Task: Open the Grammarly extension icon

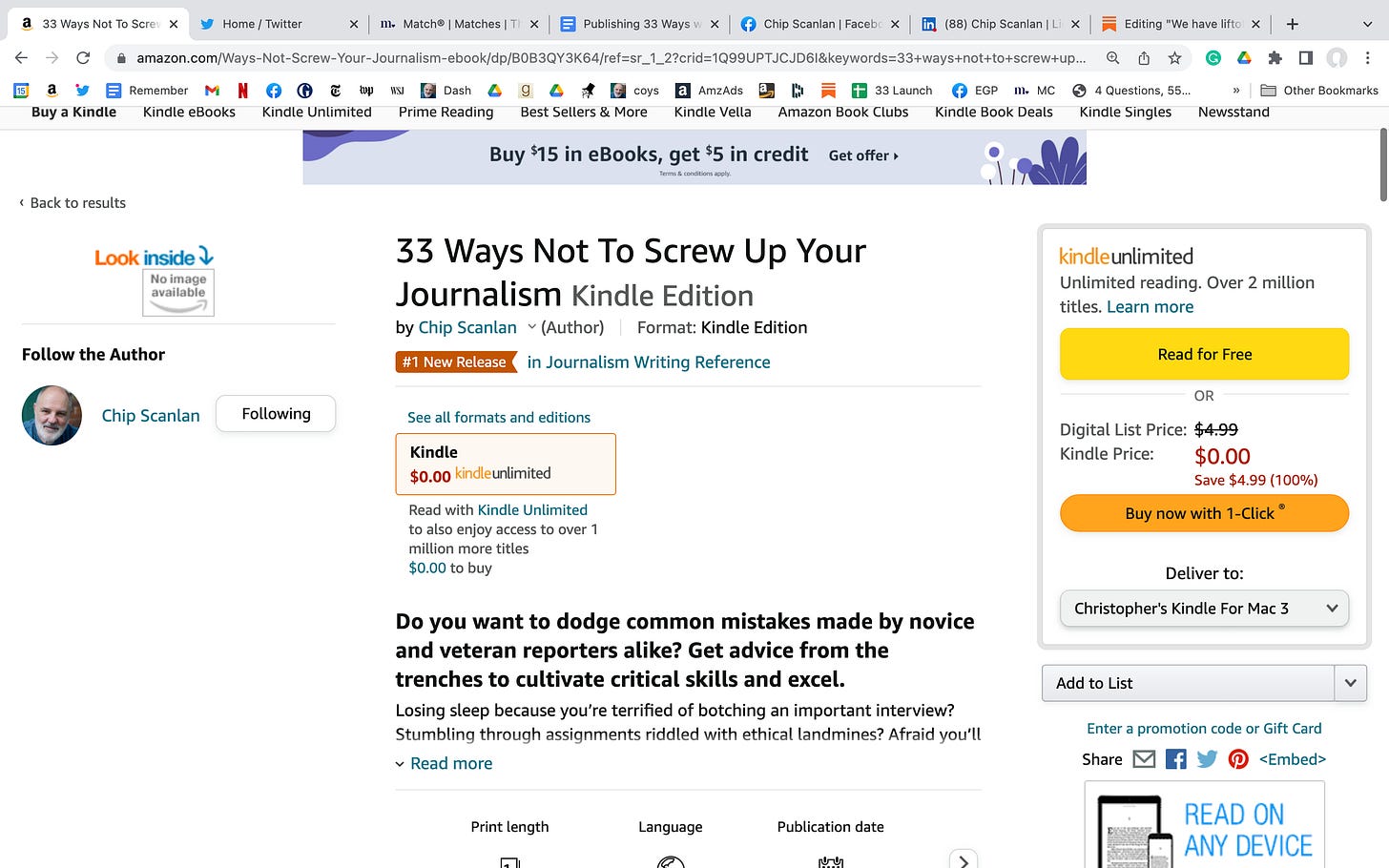Action: click(x=1213, y=58)
